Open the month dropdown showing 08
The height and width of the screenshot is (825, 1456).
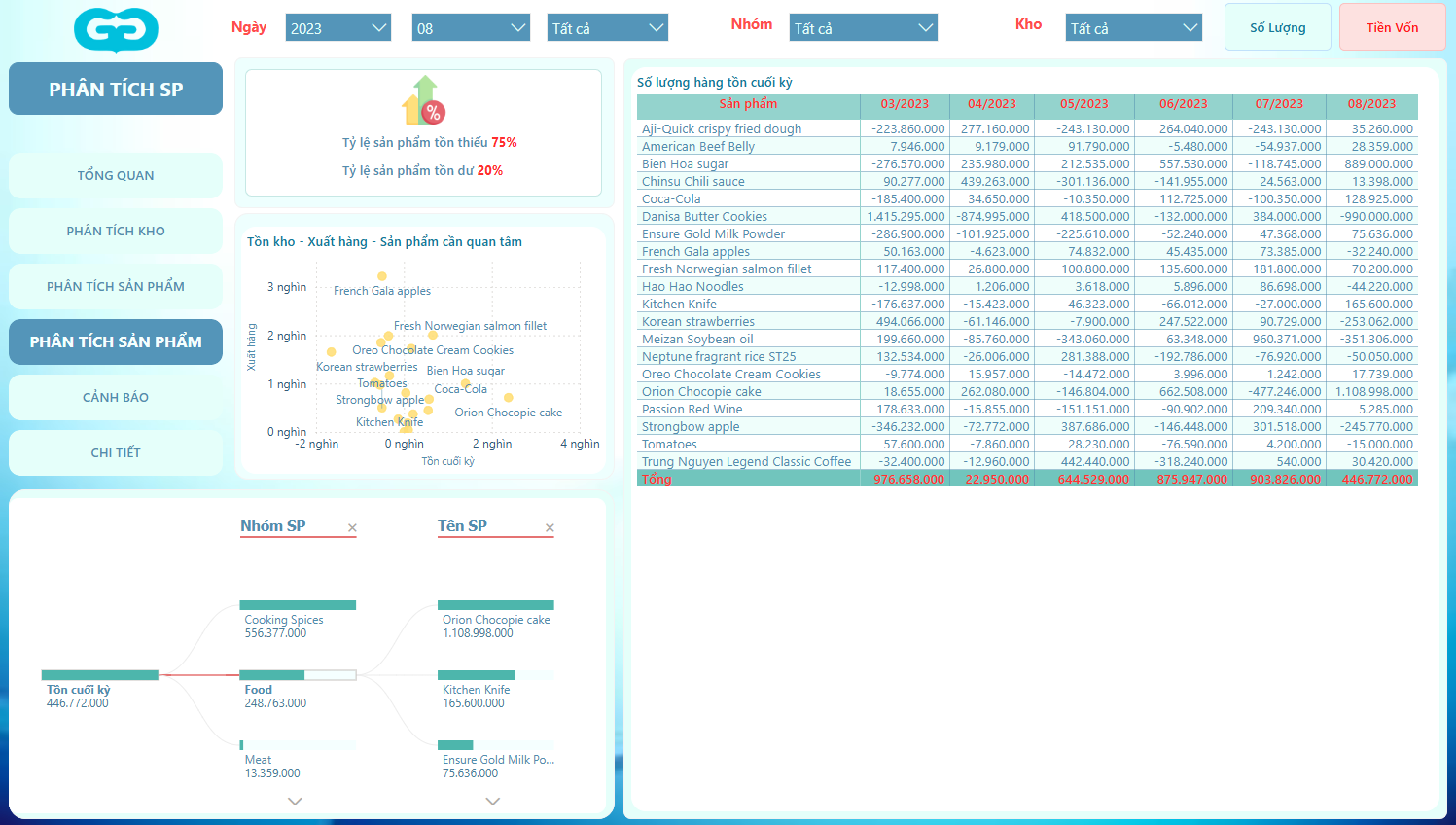[x=471, y=28]
